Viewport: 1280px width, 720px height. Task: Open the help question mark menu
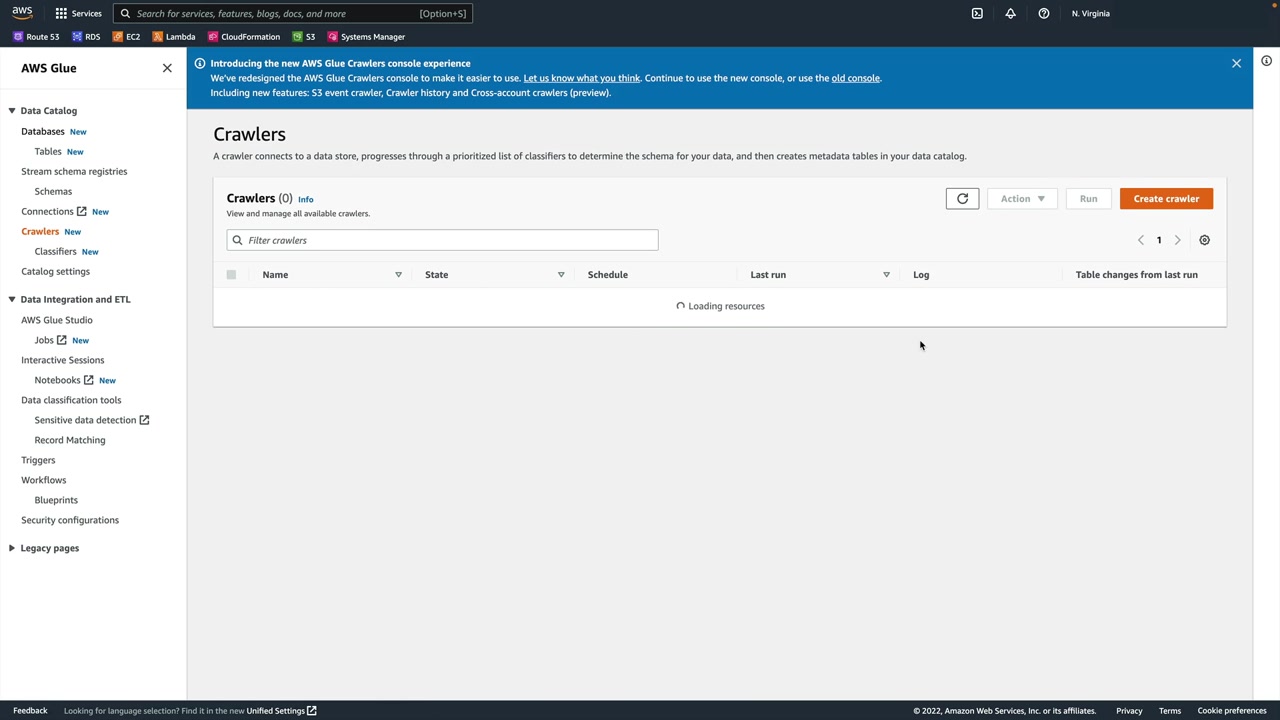pos(1044,13)
